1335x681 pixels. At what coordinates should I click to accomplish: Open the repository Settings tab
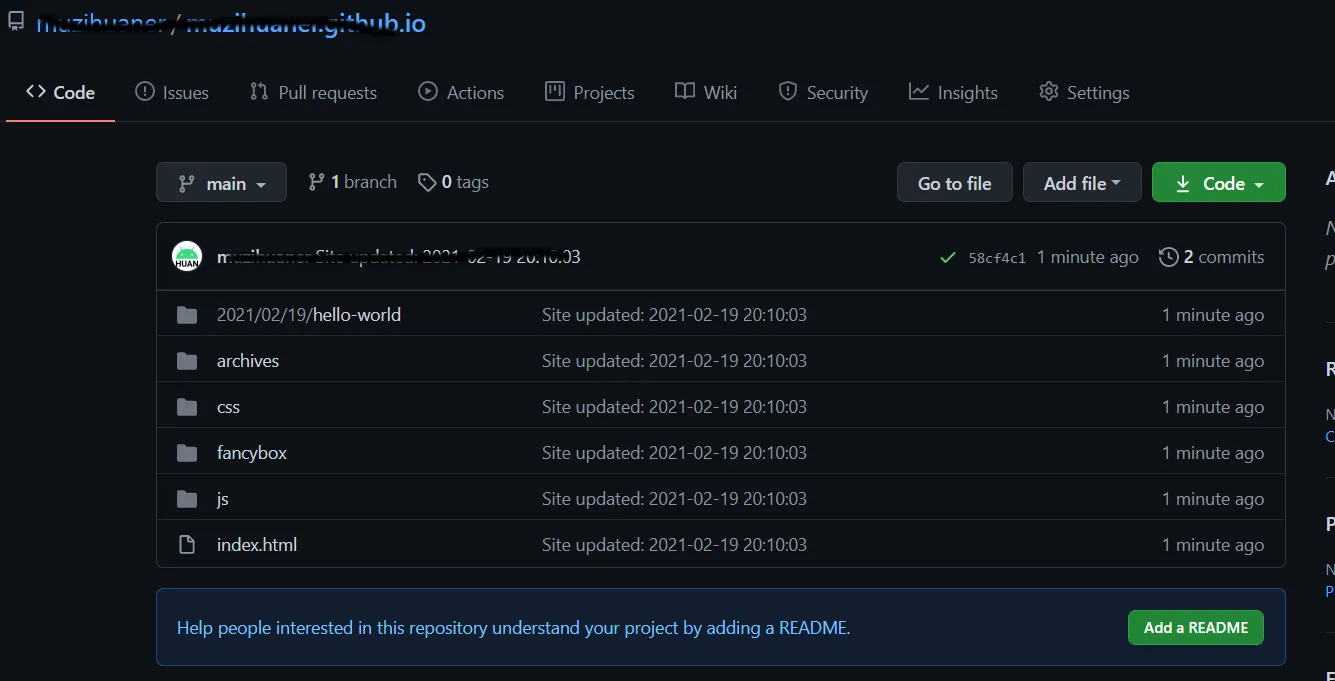(1084, 93)
